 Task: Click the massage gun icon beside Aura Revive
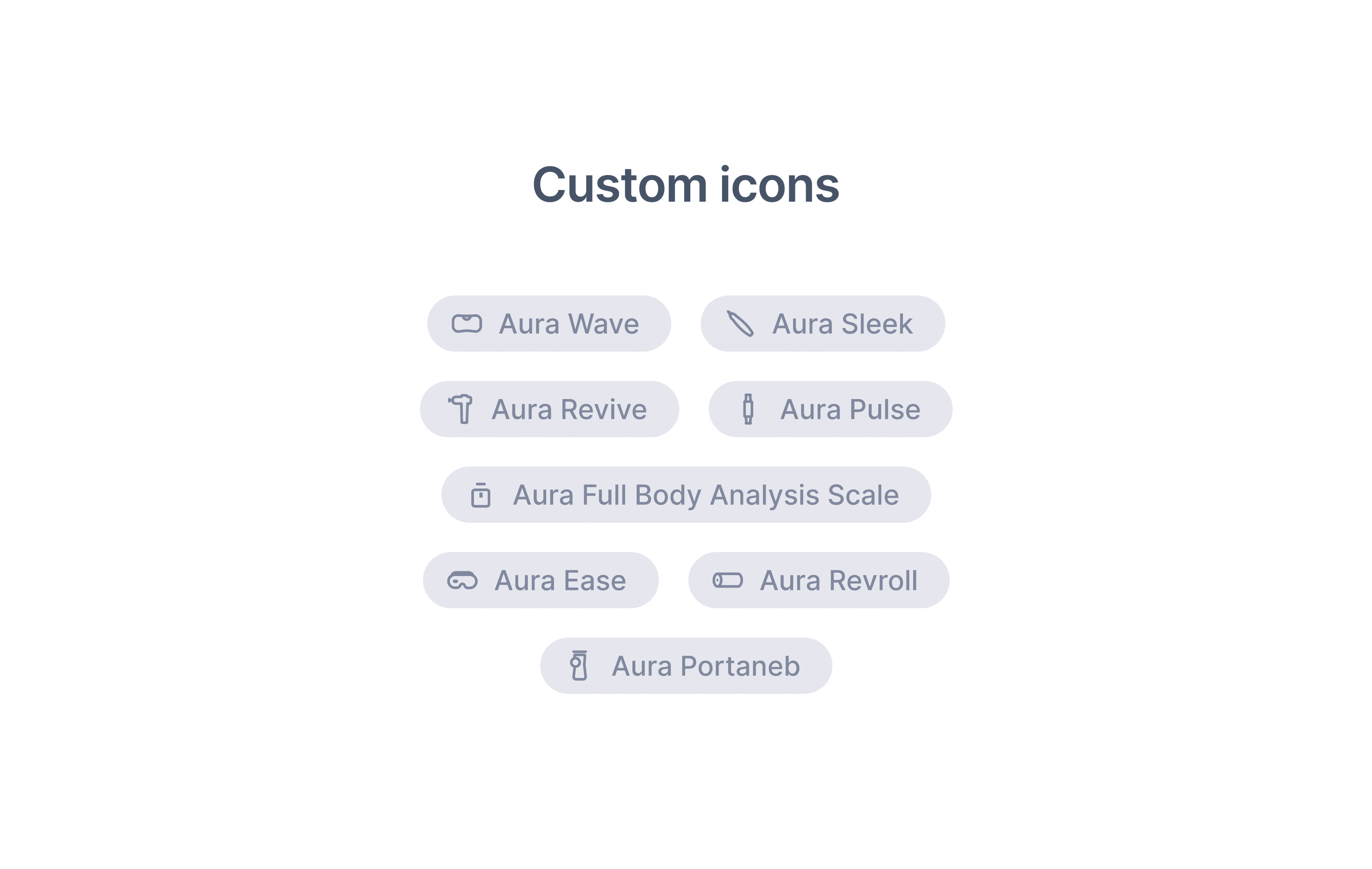(461, 409)
